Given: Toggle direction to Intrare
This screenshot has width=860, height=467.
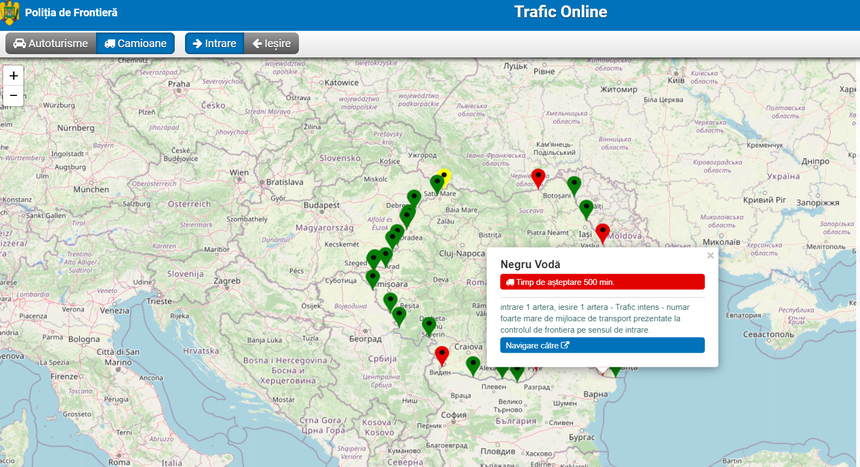Looking at the screenshot, I should coord(213,44).
